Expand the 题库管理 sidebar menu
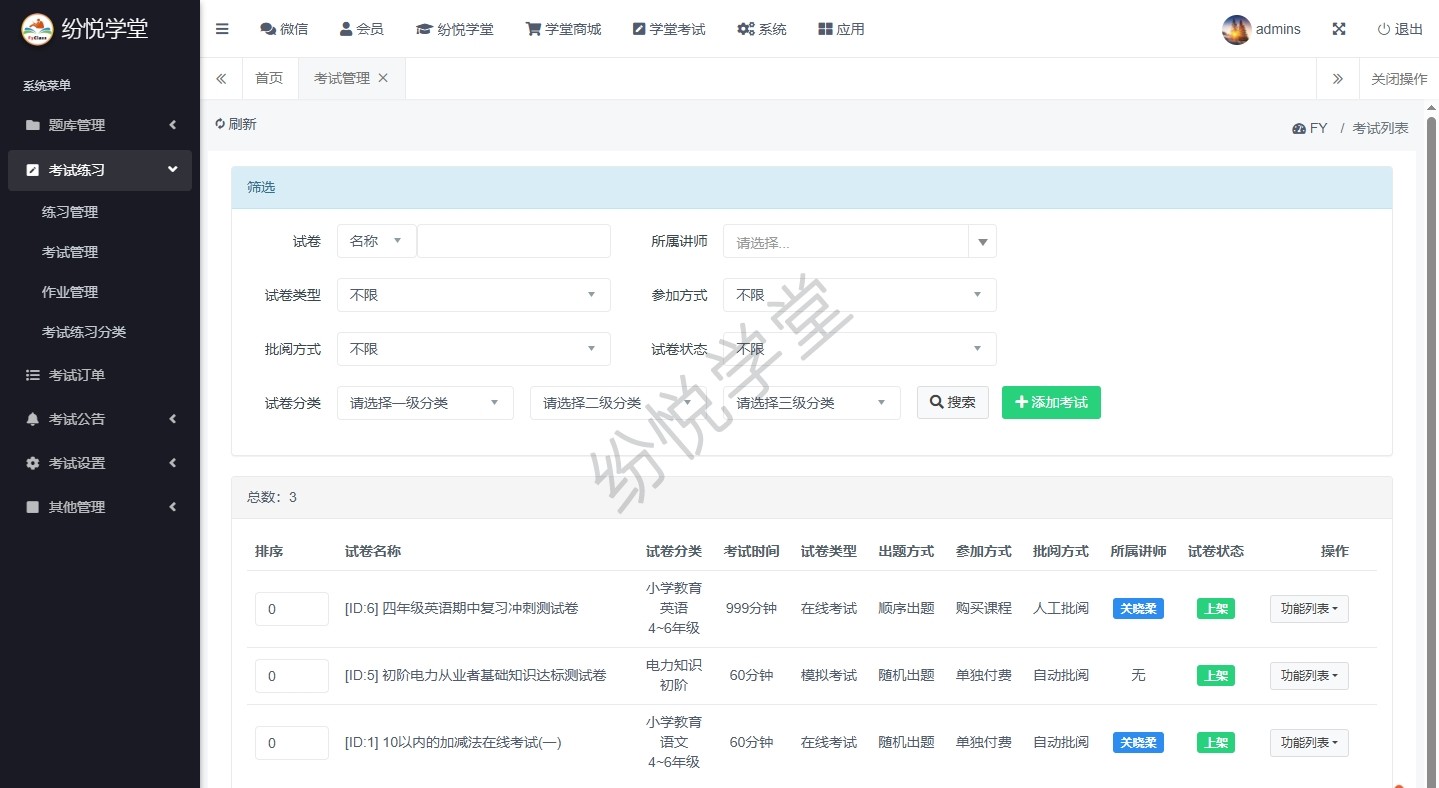Image resolution: width=1439 pixels, height=788 pixels. [x=100, y=125]
